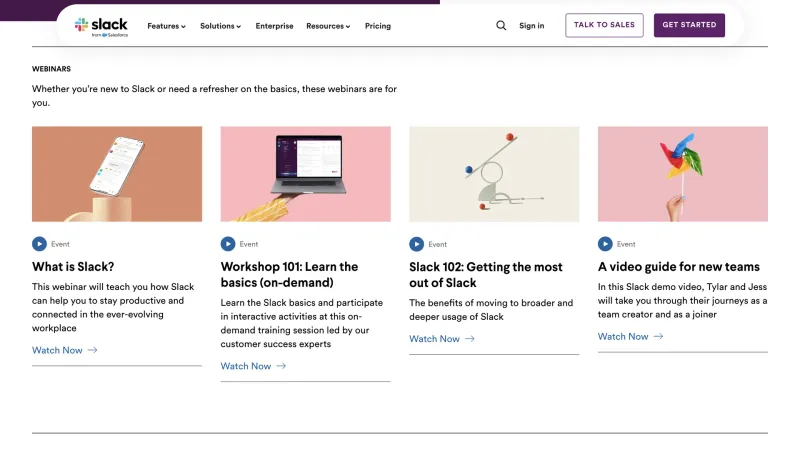Click Watch Now under Workshop 101
The image size is (800, 450).
(x=246, y=366)
